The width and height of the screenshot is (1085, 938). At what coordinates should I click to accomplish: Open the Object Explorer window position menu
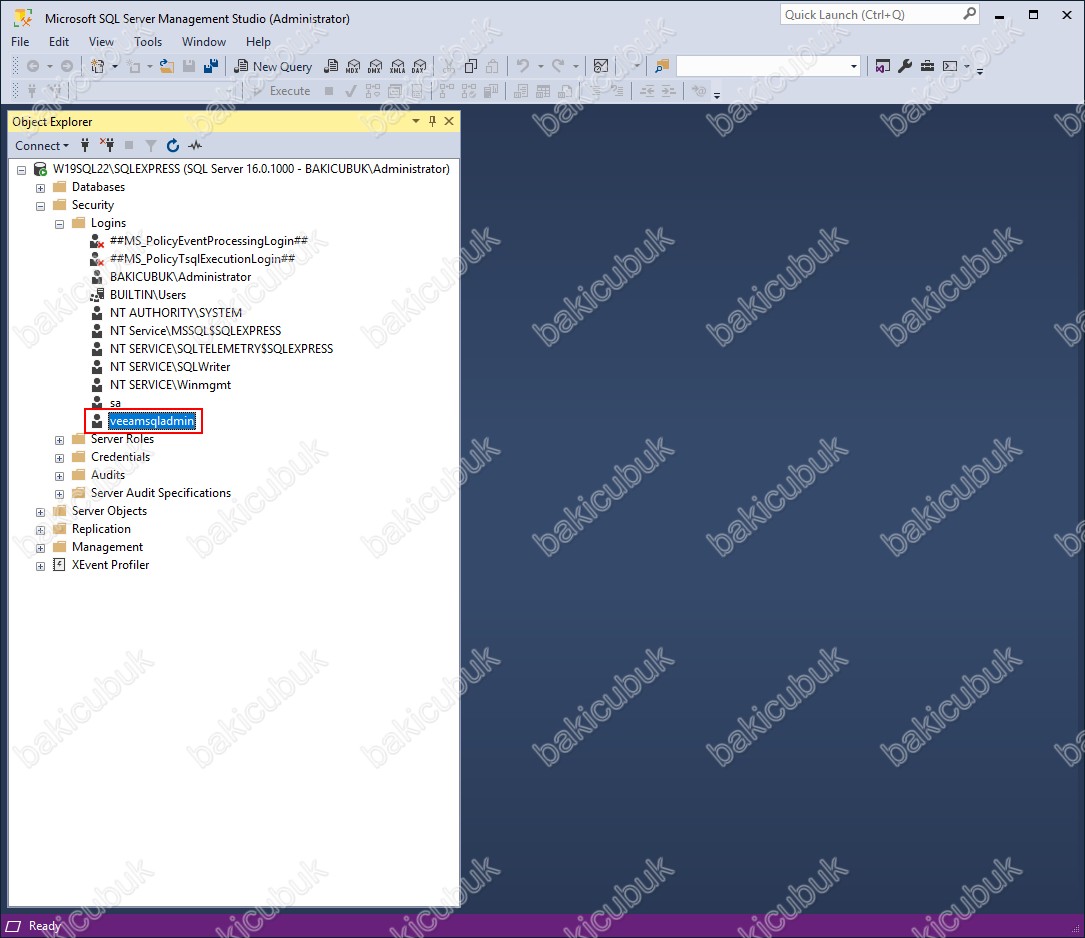[416, 122]
